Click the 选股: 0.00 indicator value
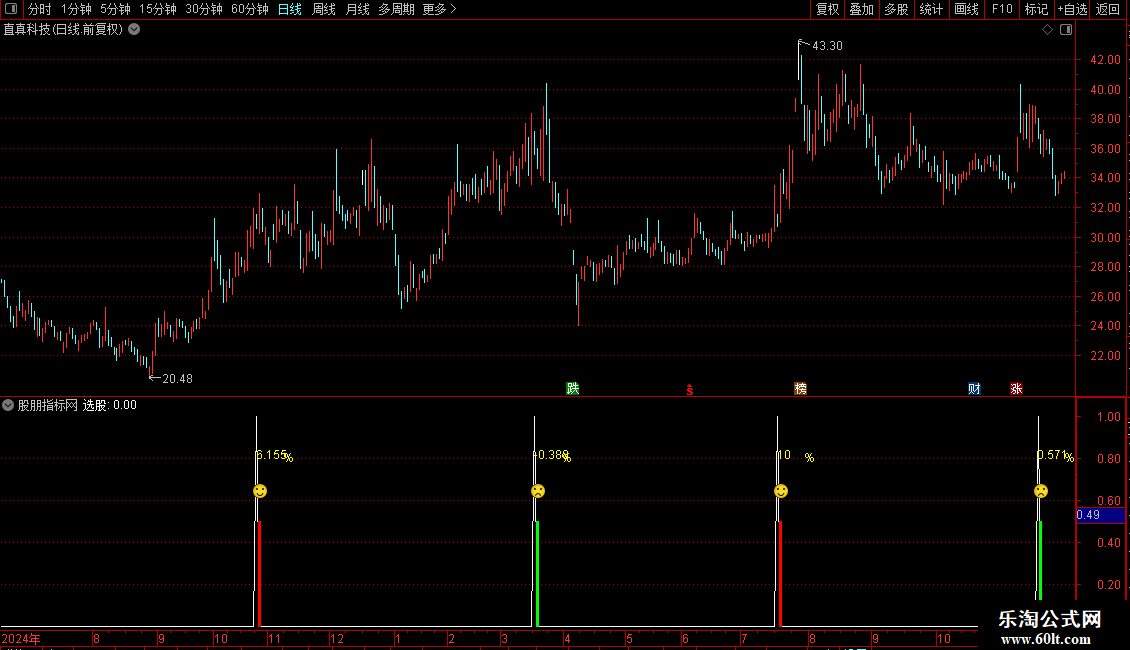Viewport: 1130px width, 650px height. coord(110,405)
